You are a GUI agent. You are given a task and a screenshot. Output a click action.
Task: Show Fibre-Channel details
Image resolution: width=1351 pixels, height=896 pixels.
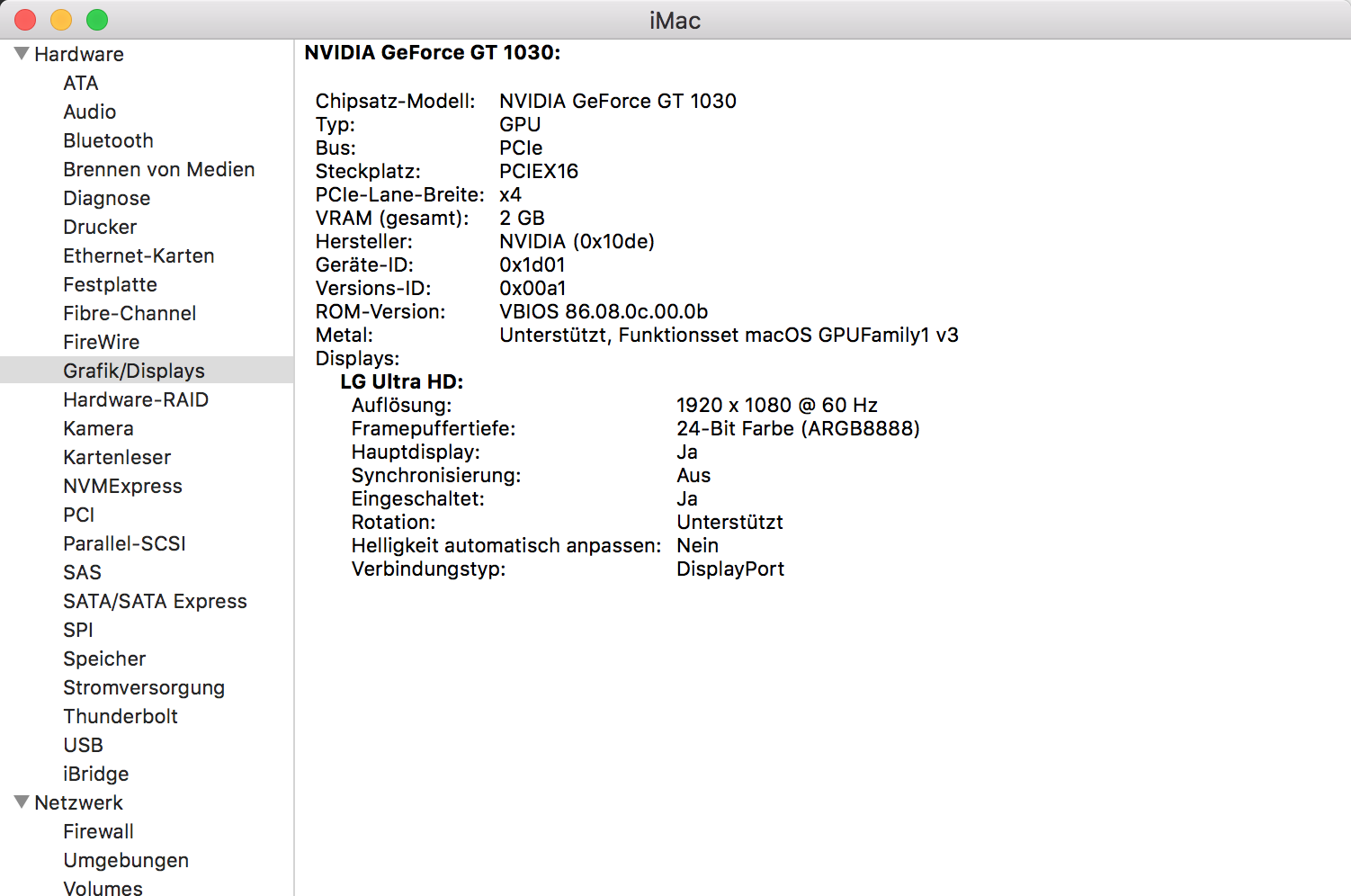tap(130, 313)
